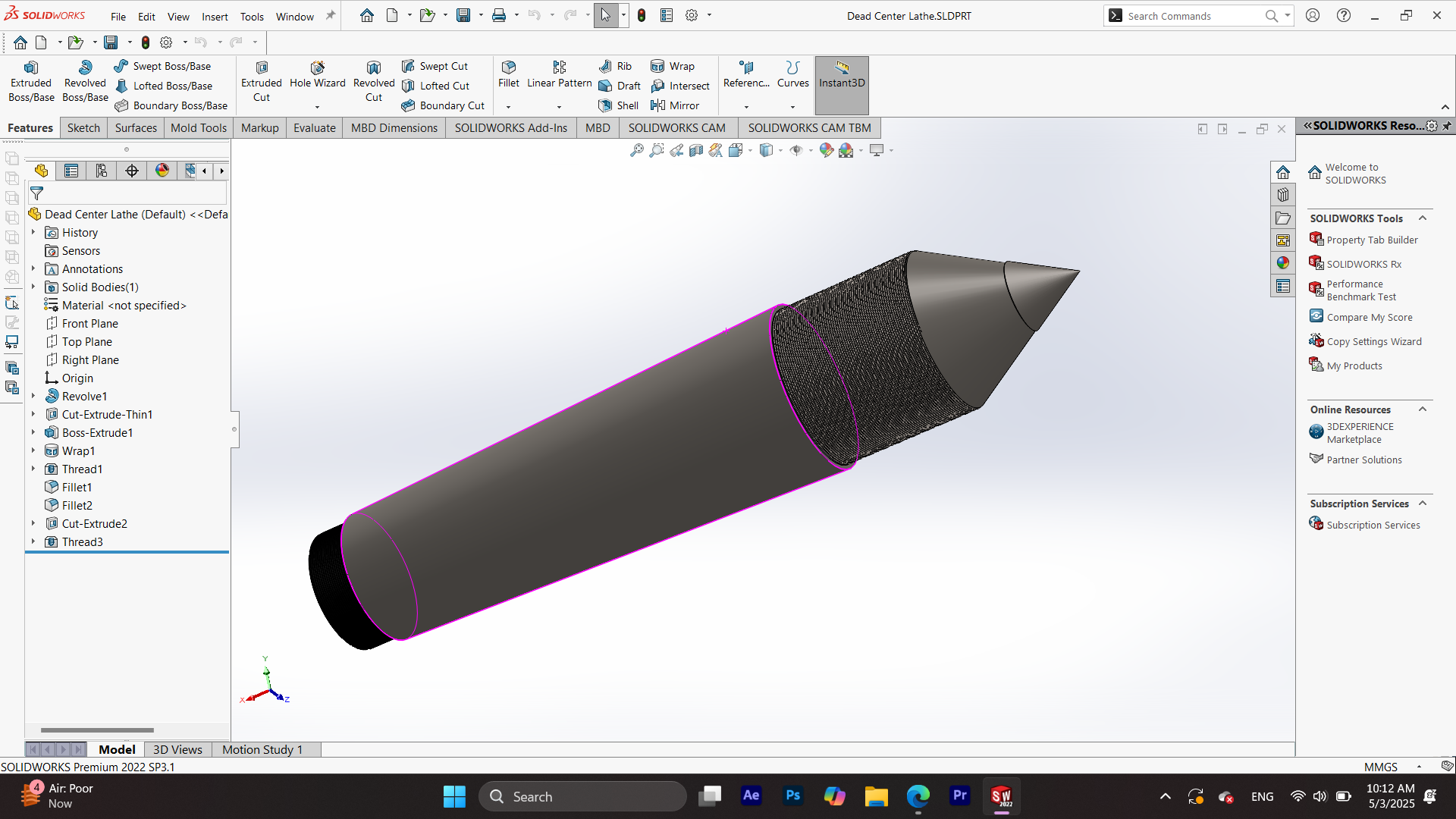
Task: Expand the Thread1 feature node
Action: pos(33,469)
